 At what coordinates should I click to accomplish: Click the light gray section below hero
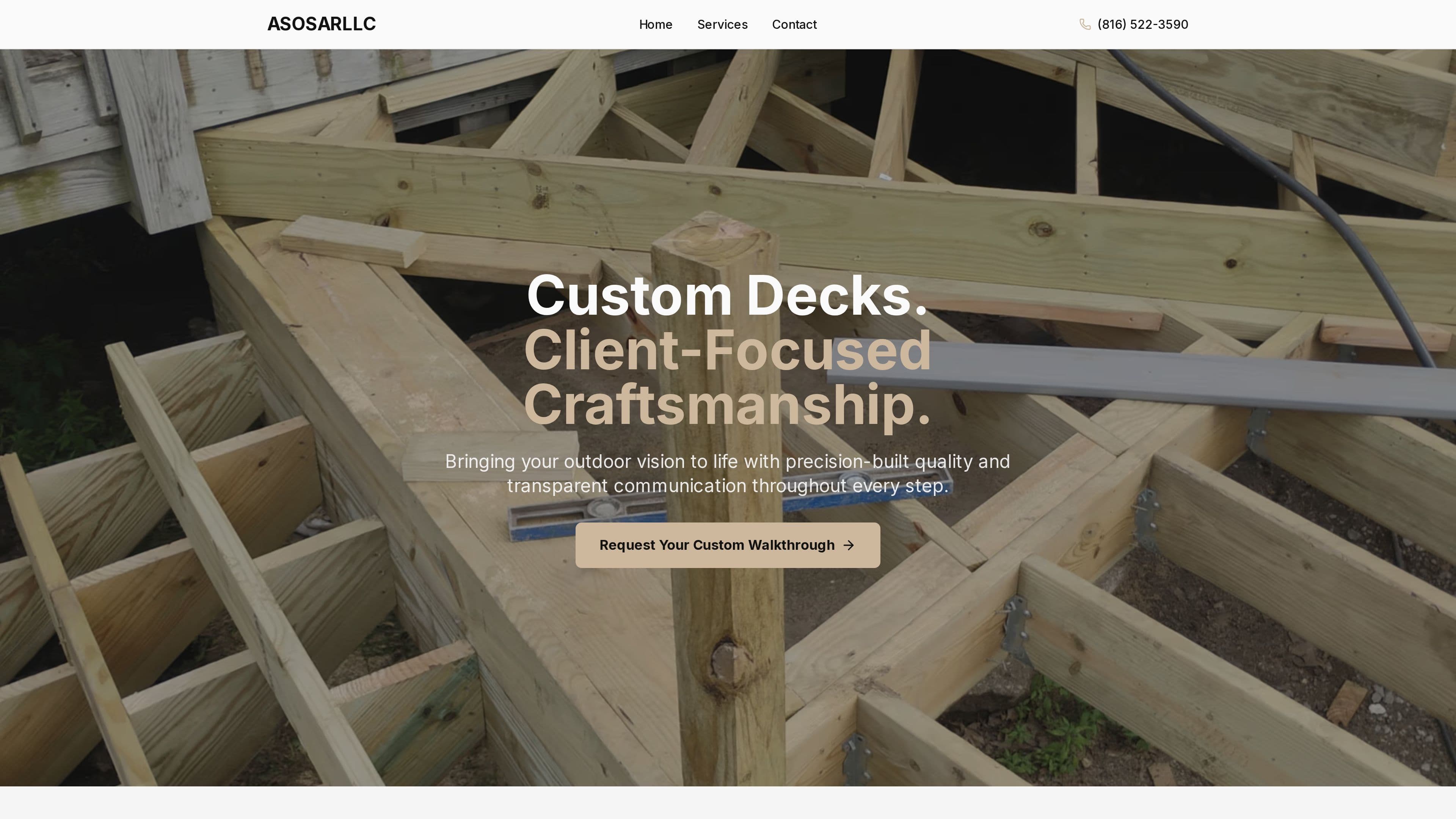point(728,803)
